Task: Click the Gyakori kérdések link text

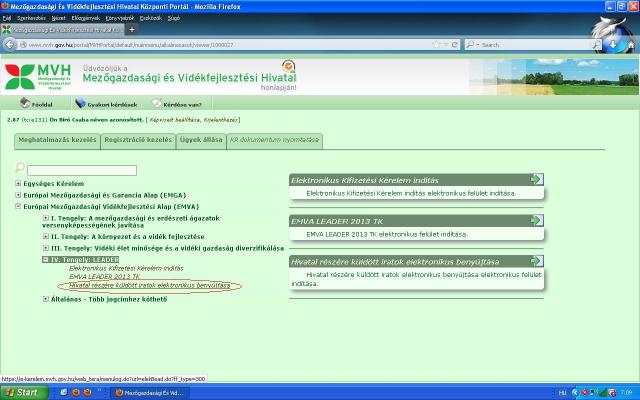Action: coord(112,104)
